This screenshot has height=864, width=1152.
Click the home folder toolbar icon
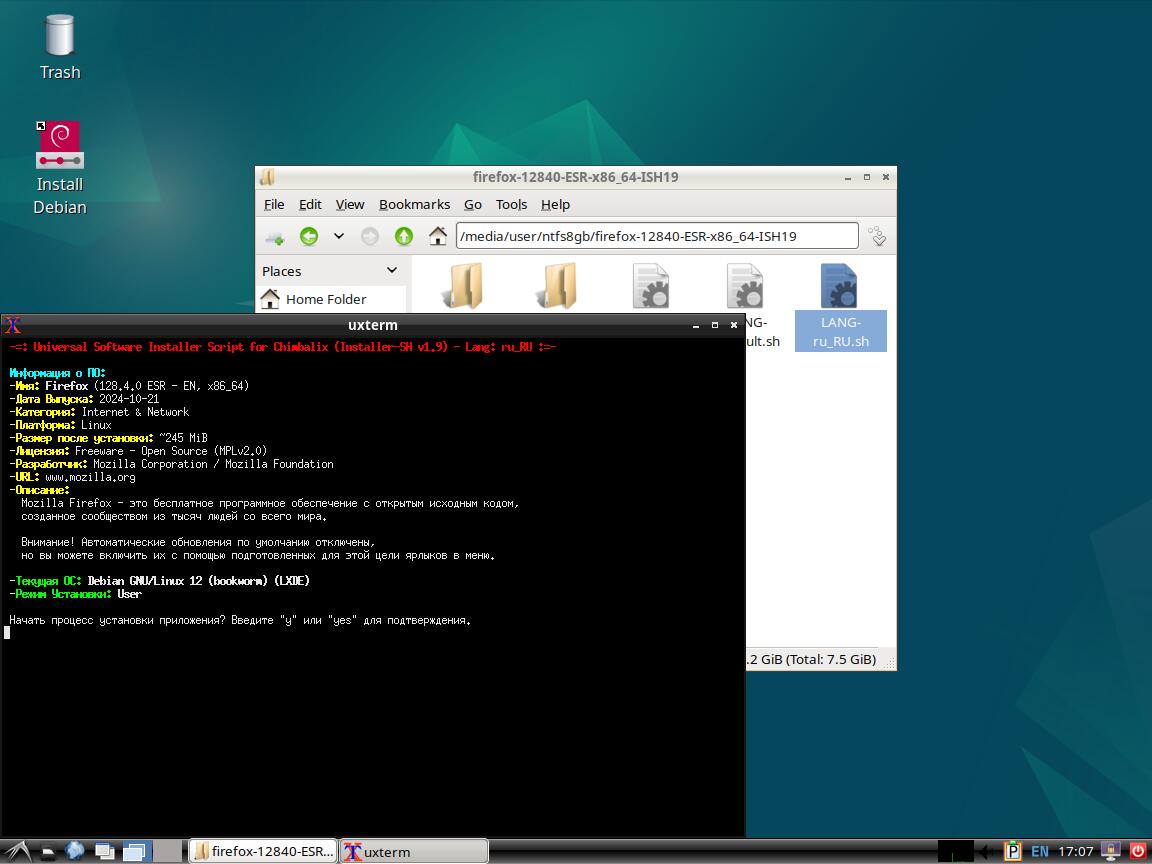[x=438, y=236]
